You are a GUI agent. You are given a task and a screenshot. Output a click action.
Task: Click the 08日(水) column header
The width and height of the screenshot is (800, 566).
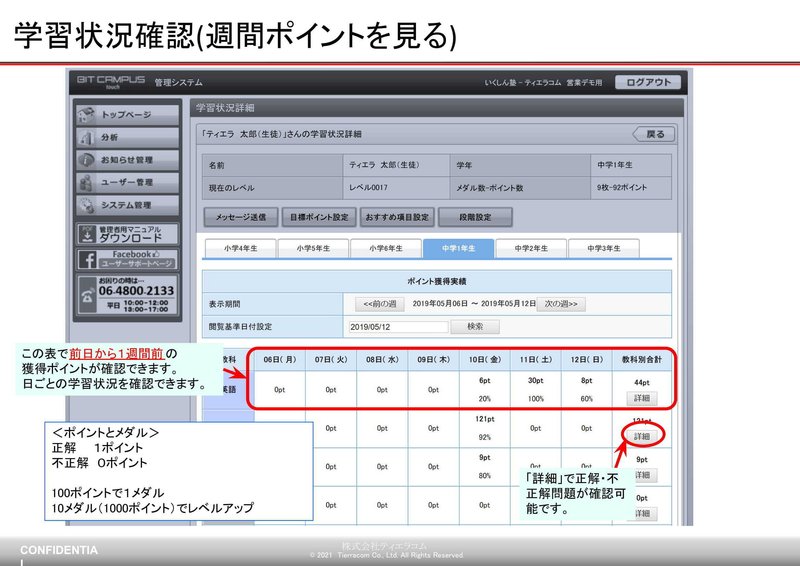coord(382,359)
